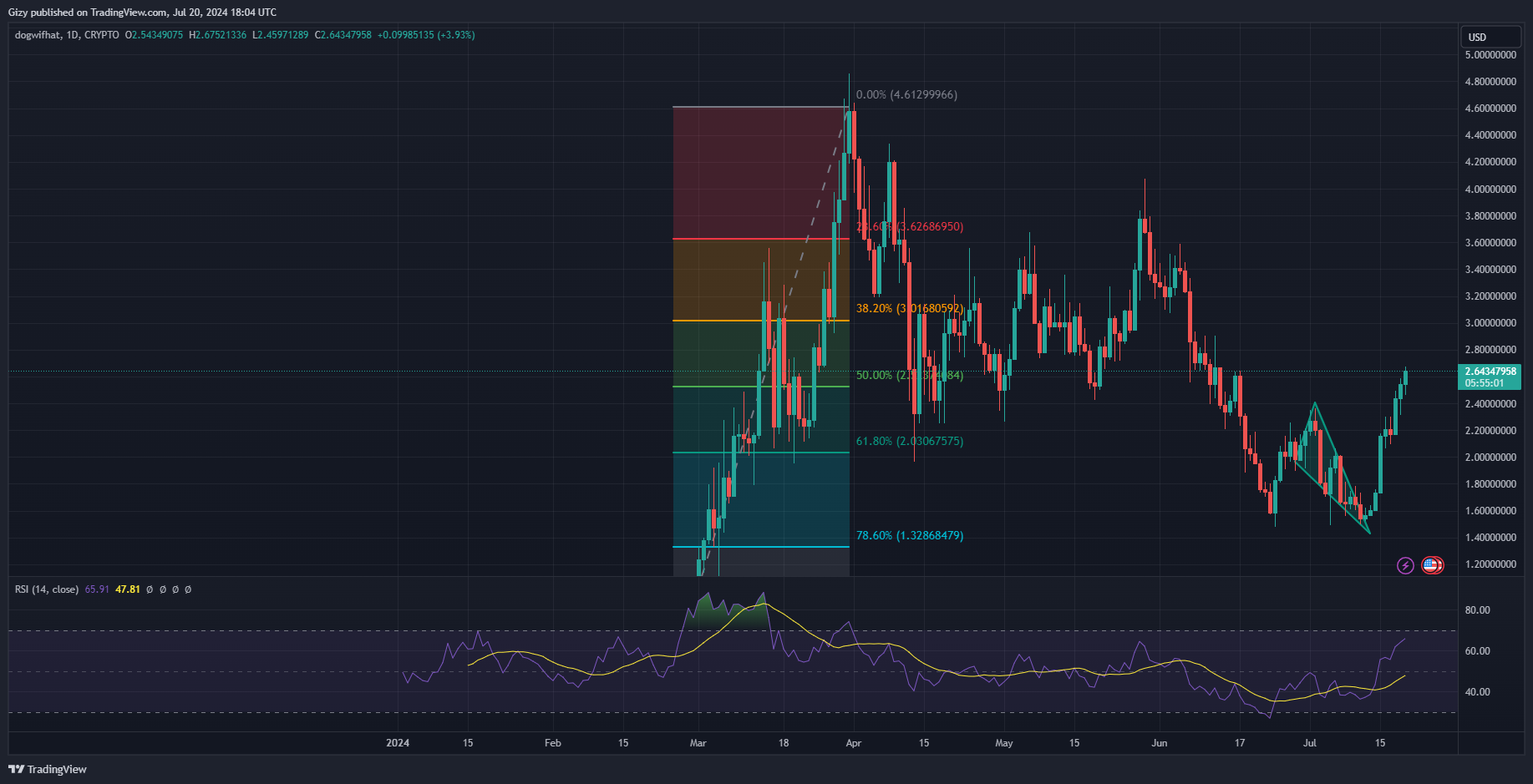
Task: Click the high value H2.67521336
Action: click(x=218, y=35)
